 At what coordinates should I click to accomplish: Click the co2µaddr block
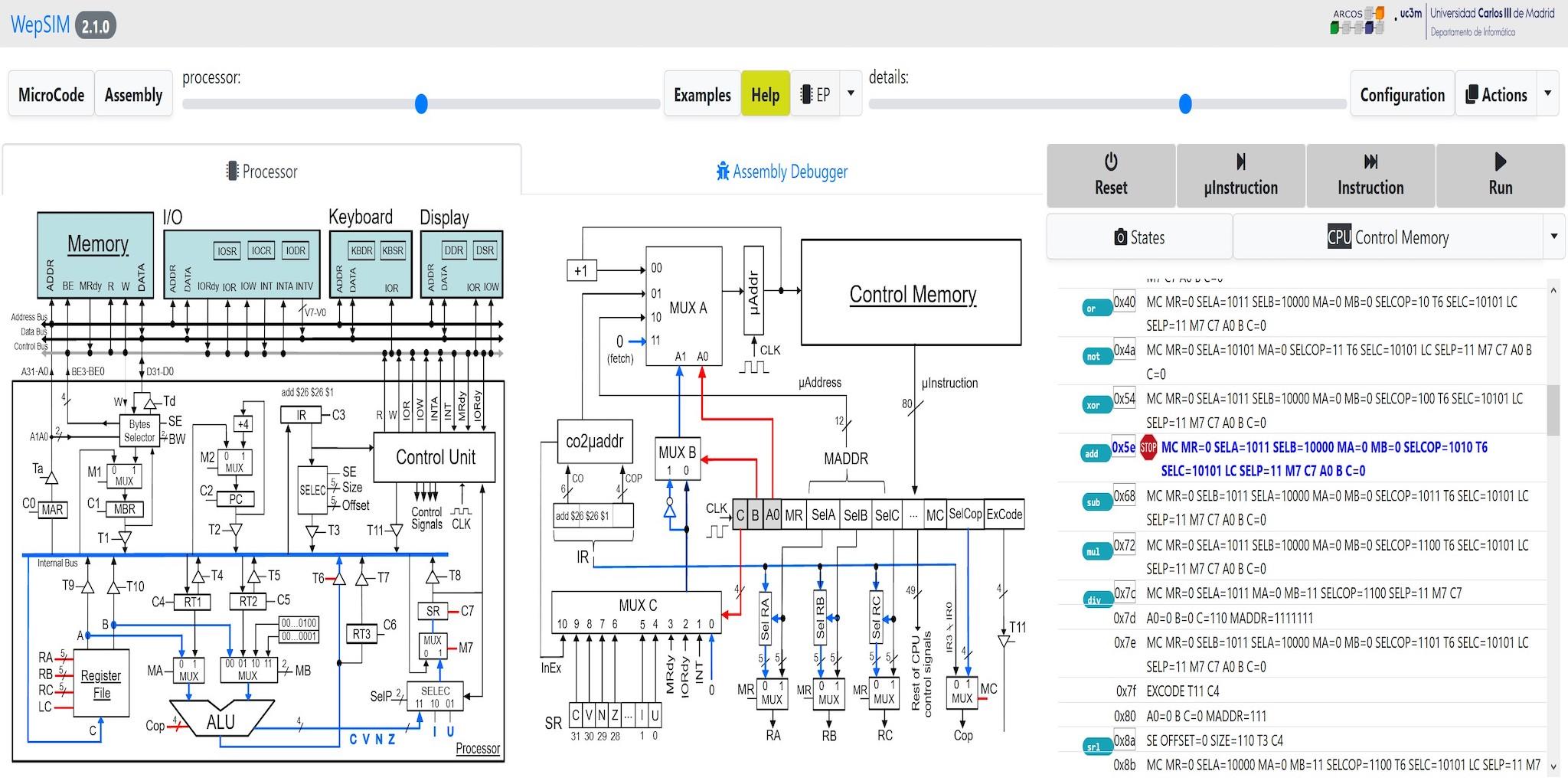coord(595,441)
